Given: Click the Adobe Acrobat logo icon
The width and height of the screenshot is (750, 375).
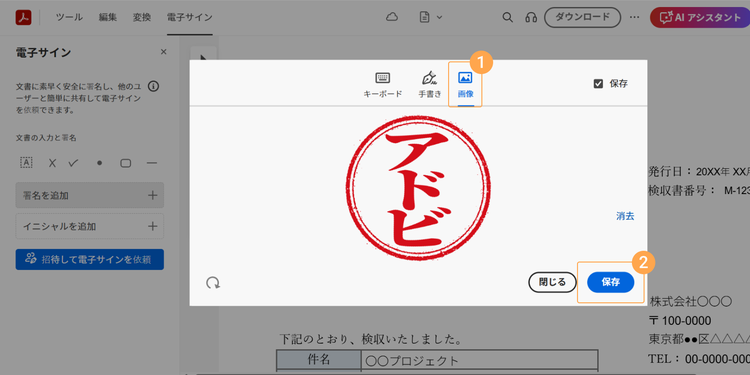Looking at the screenshot, I should point(23,17).
